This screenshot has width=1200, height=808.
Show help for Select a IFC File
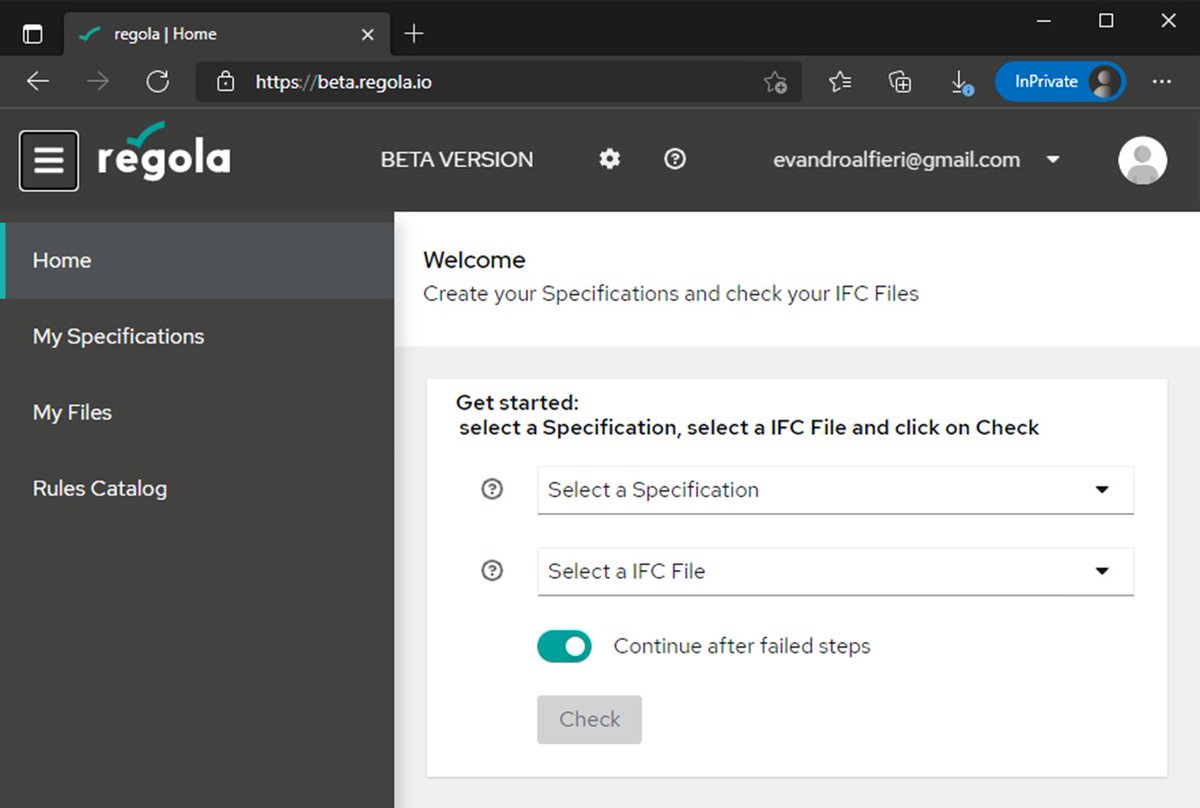click(x=492, y=571)
